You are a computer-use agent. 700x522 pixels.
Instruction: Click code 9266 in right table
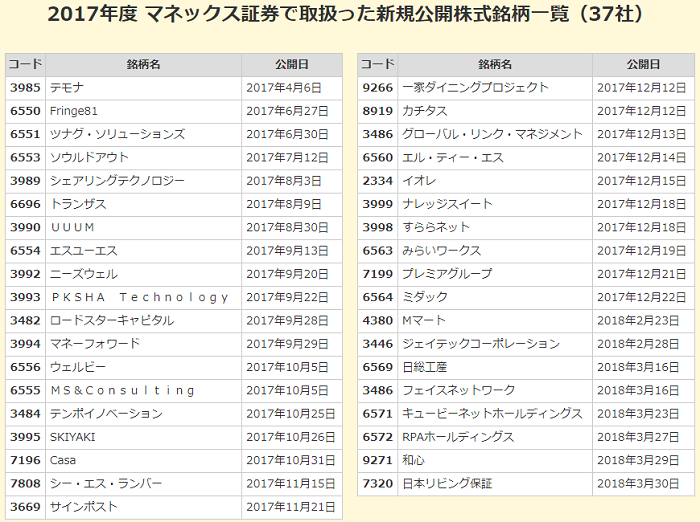378,88
